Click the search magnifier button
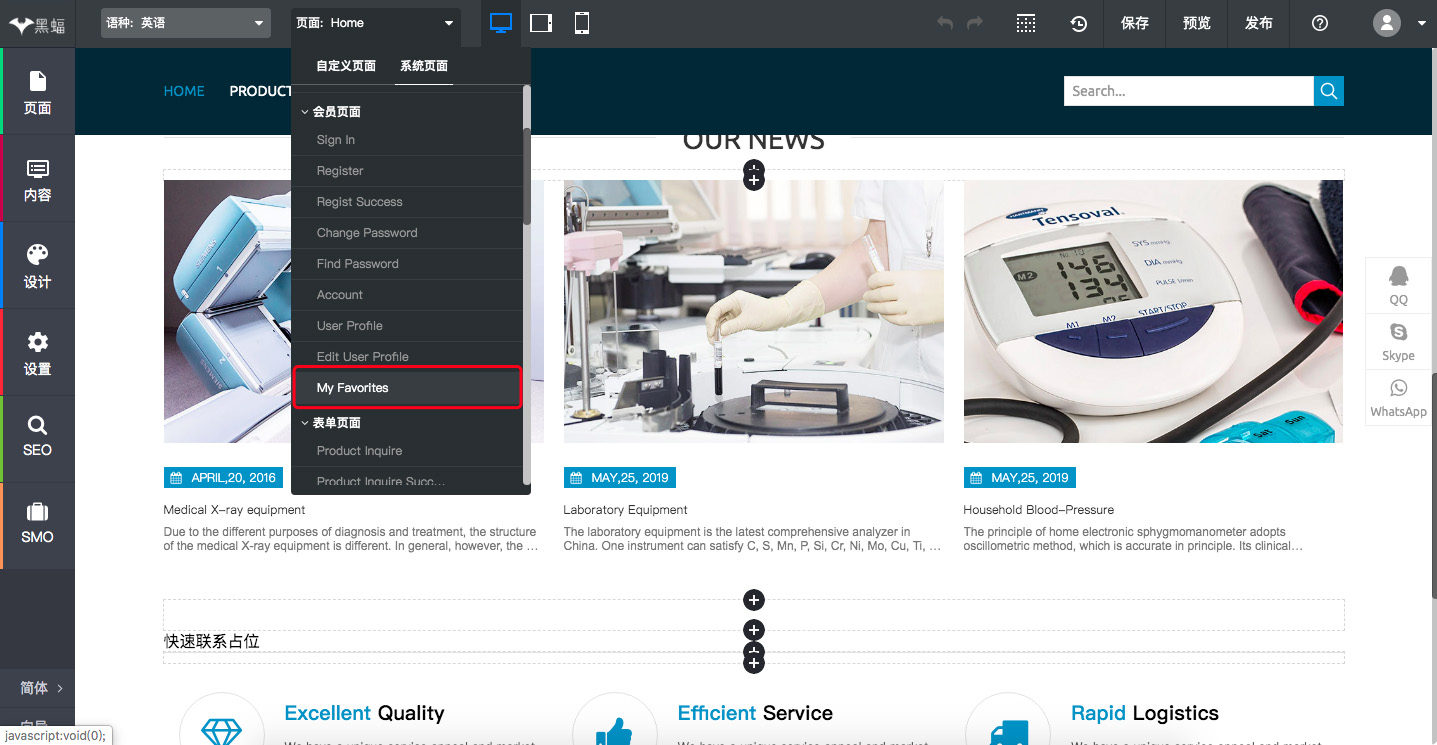Image resolution: width=1437 pixels, height=745 pixels. pyautogui.click(x=1328, y=91)
